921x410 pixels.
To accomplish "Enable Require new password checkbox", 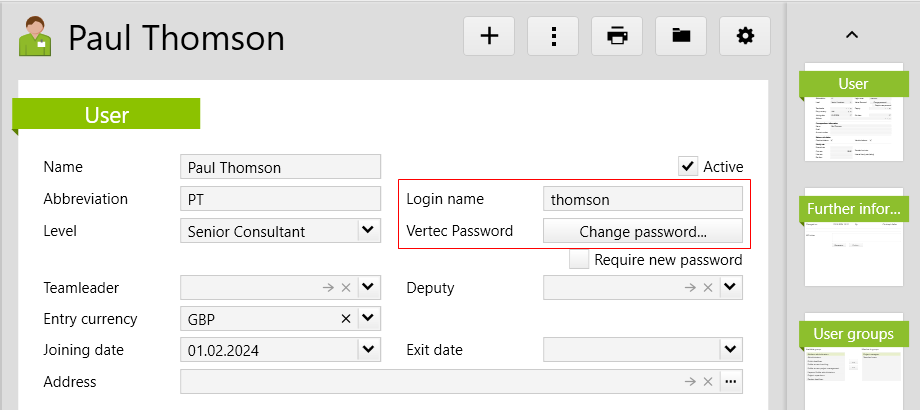I will [x=579, y=260].
